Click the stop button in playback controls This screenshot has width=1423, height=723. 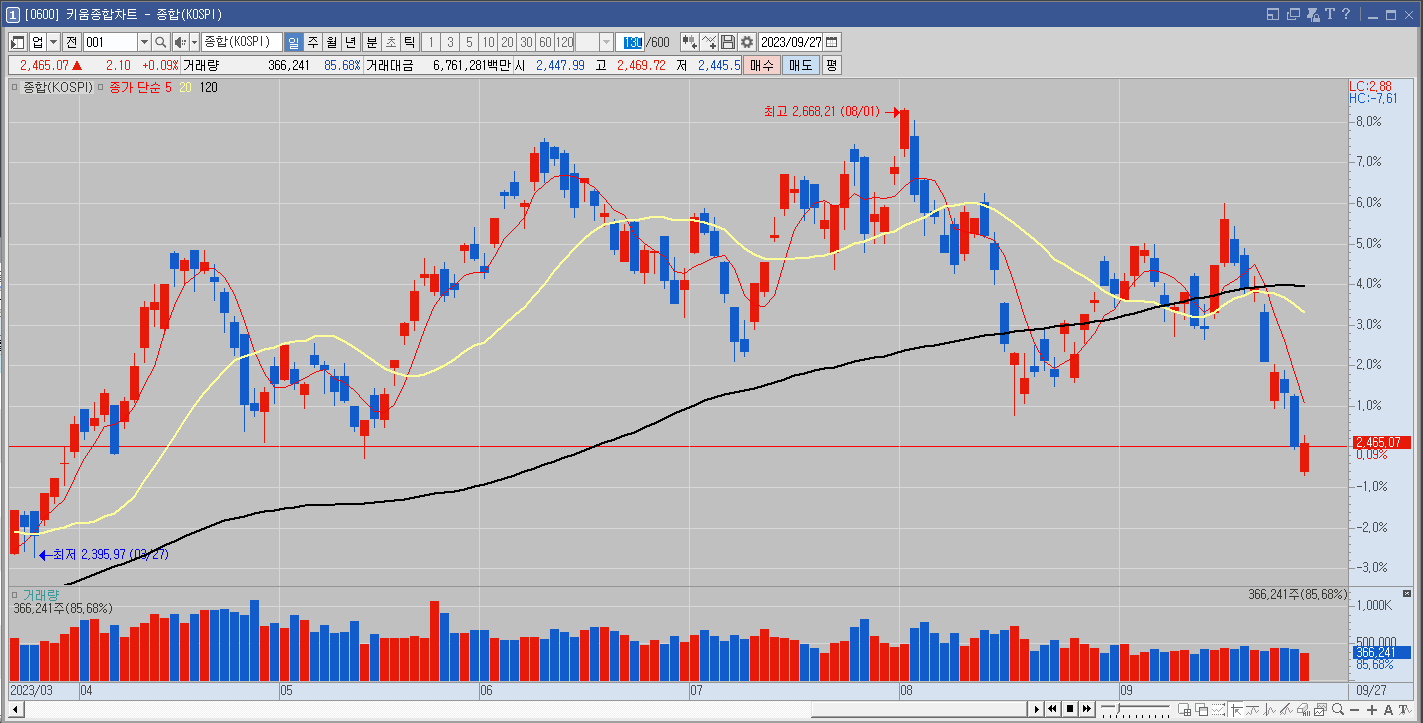[x=1070, y=709]
